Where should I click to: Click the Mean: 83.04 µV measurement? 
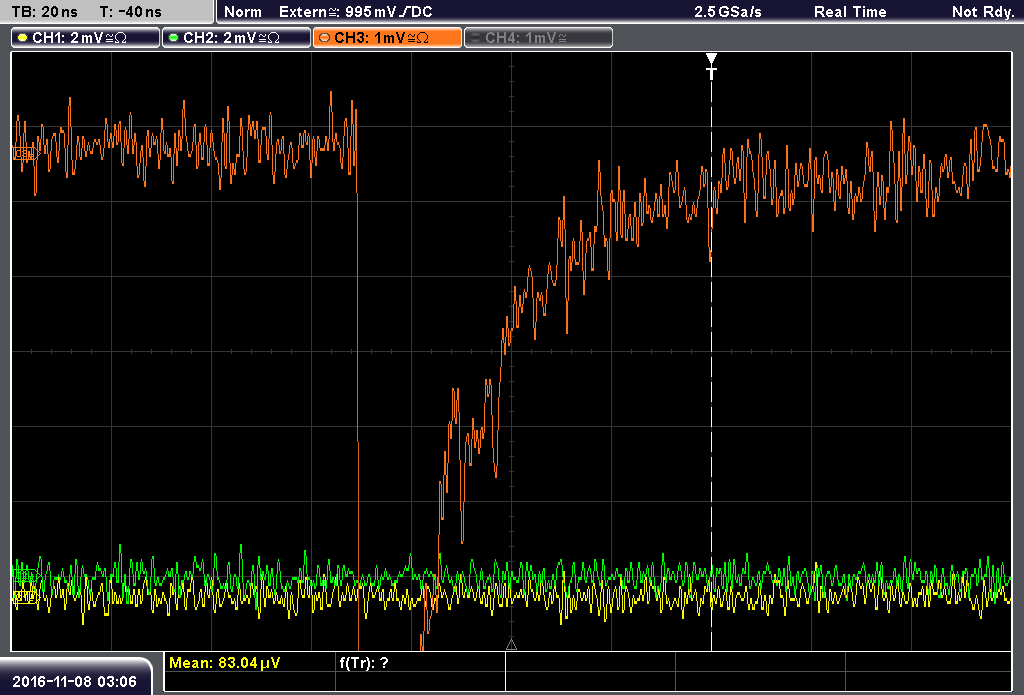tap(225, 663)
